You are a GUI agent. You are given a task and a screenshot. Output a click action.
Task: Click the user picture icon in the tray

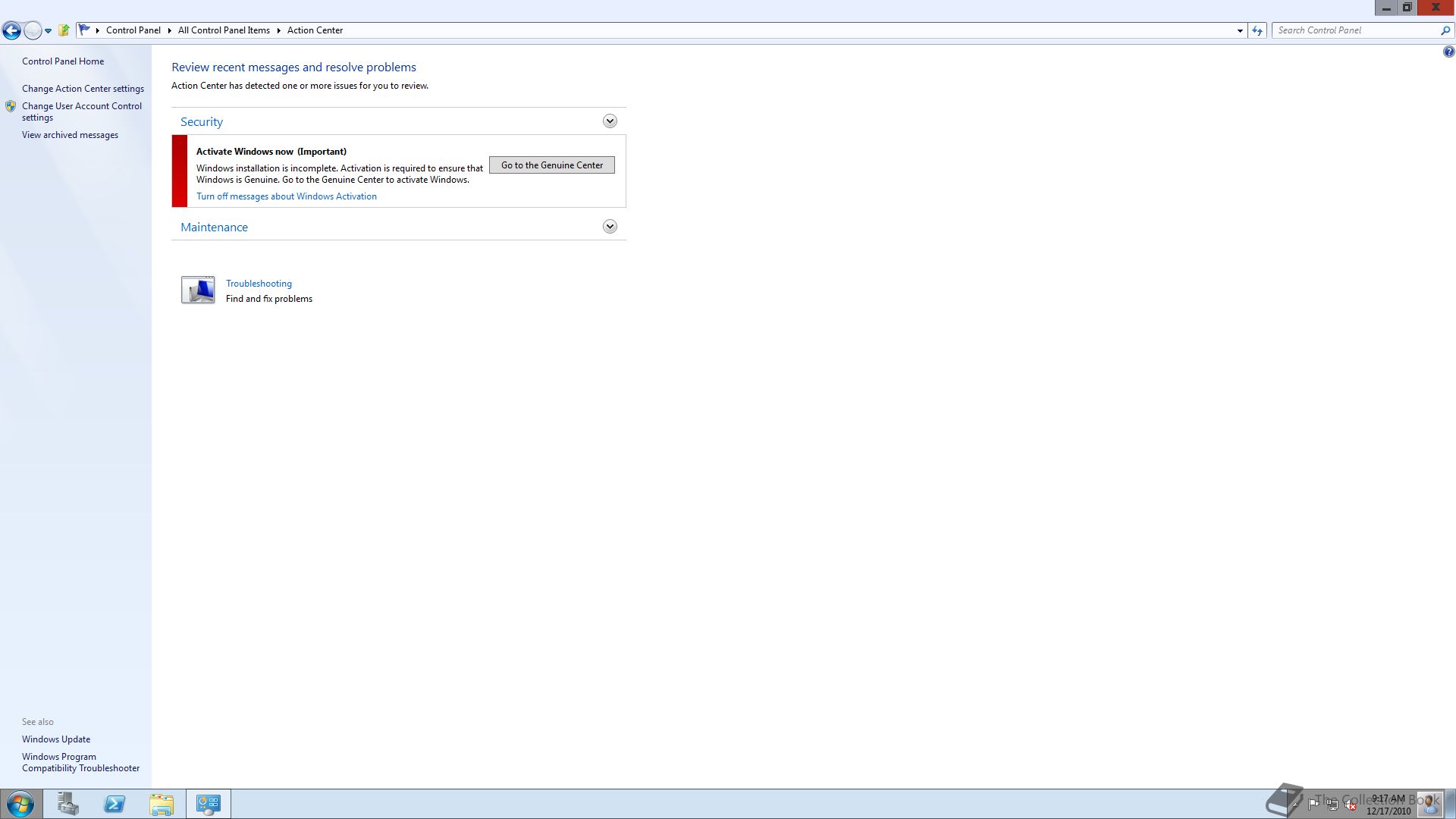pos(1430,804)
